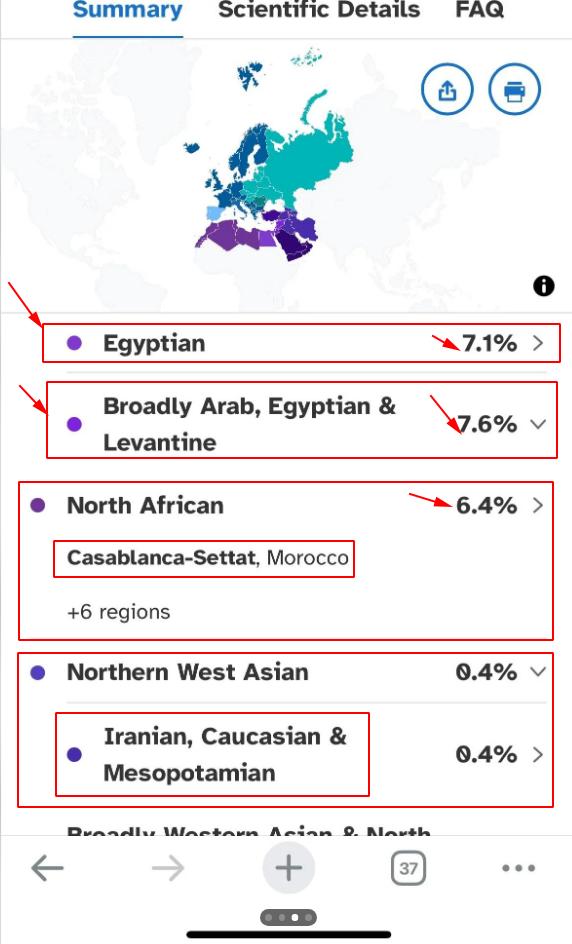Screen dimensions: 572x944
Task: Collapse Broadly Arab, Egyptian & Levantine chevron
Action: tap(538, 424)
